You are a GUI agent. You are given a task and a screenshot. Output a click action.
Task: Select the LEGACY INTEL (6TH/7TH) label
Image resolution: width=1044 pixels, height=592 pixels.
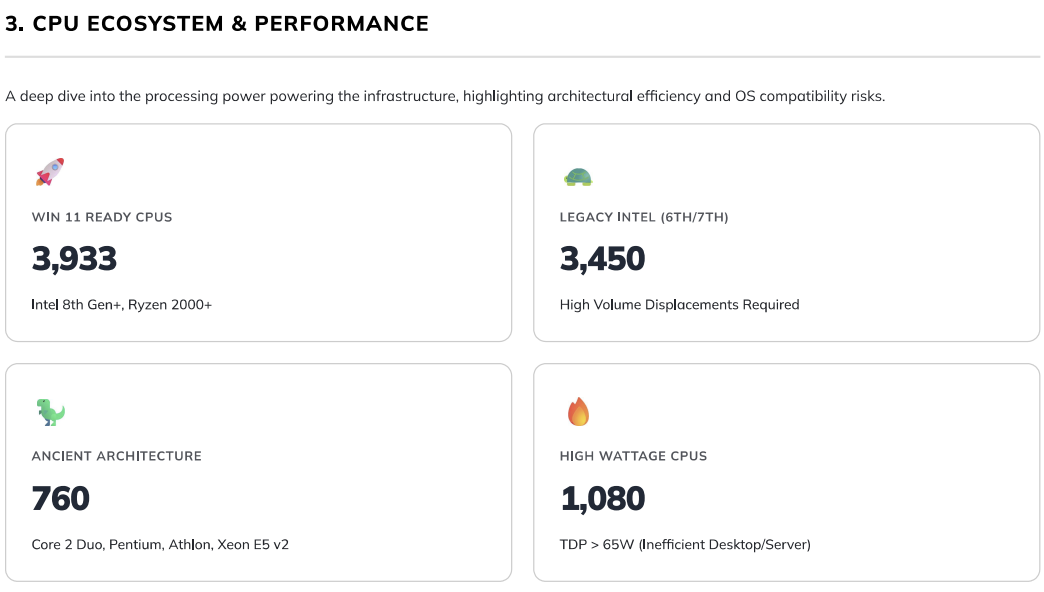click(644, 217)
